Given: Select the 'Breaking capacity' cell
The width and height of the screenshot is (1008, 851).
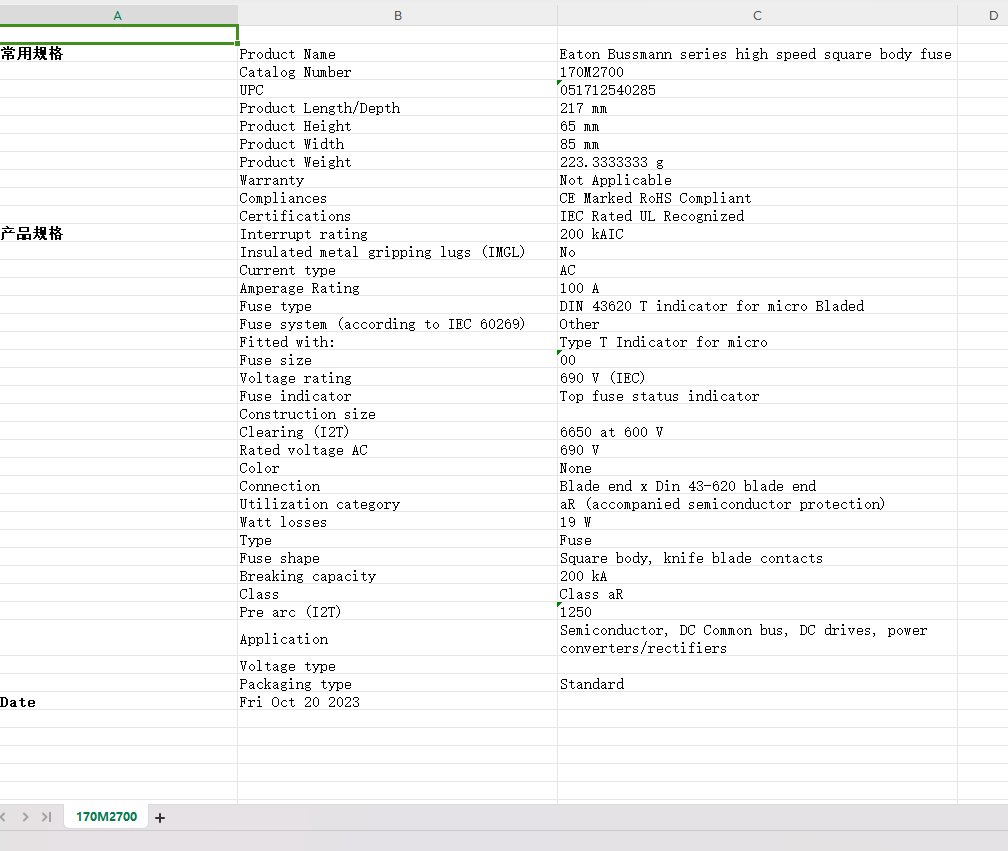Looking at the screenshot, I should [x=397, y=575].
